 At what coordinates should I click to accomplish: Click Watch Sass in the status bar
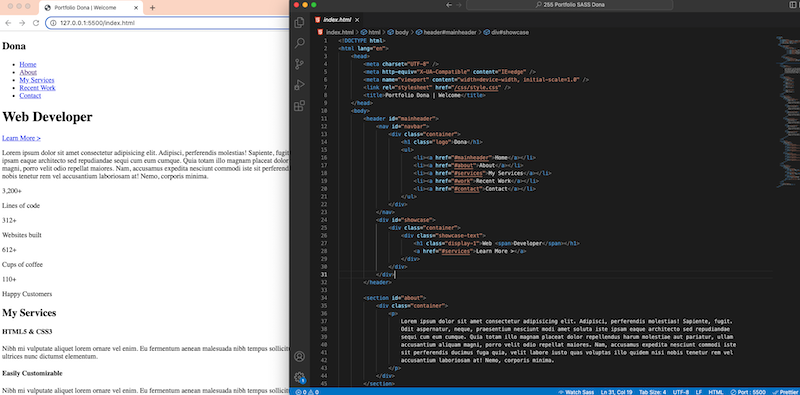[x=576, y=392]
